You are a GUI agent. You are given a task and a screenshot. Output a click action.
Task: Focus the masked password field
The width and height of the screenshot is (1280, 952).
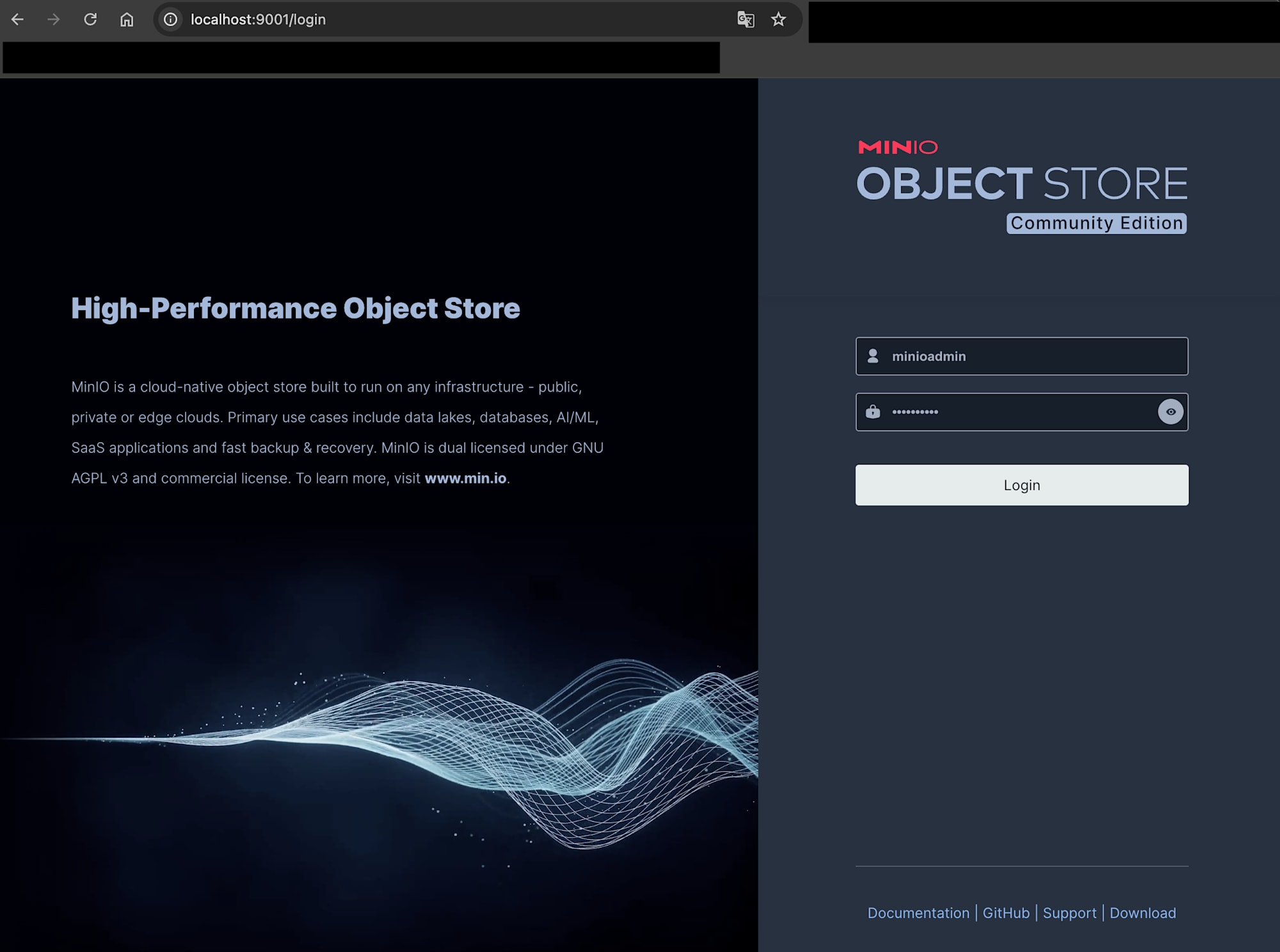click(1022, 412)
